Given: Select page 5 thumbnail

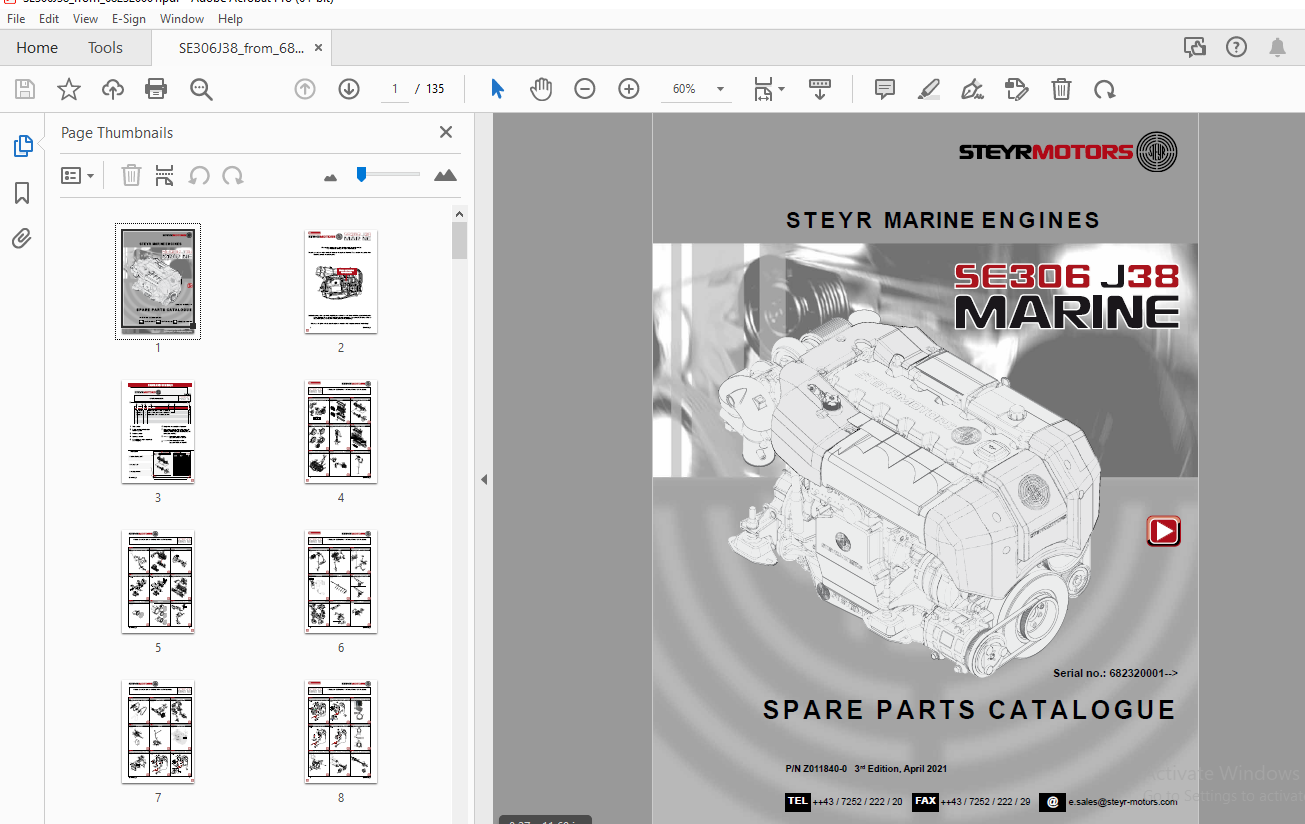Looking at the screenshot, I should tap(158, 581).
